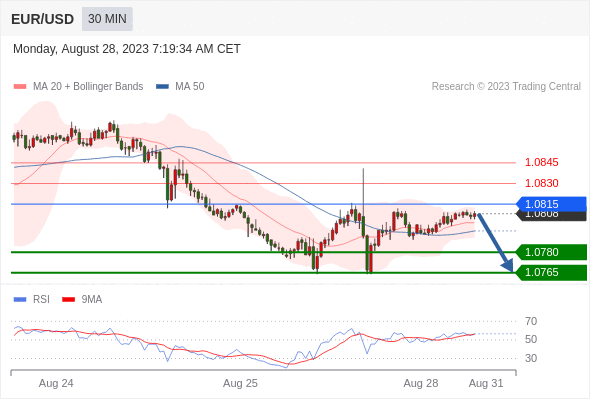Viewport: 590px width, 400px height.
Task: Click the RSI 70 level label
Action: click(x=531, y=321)
